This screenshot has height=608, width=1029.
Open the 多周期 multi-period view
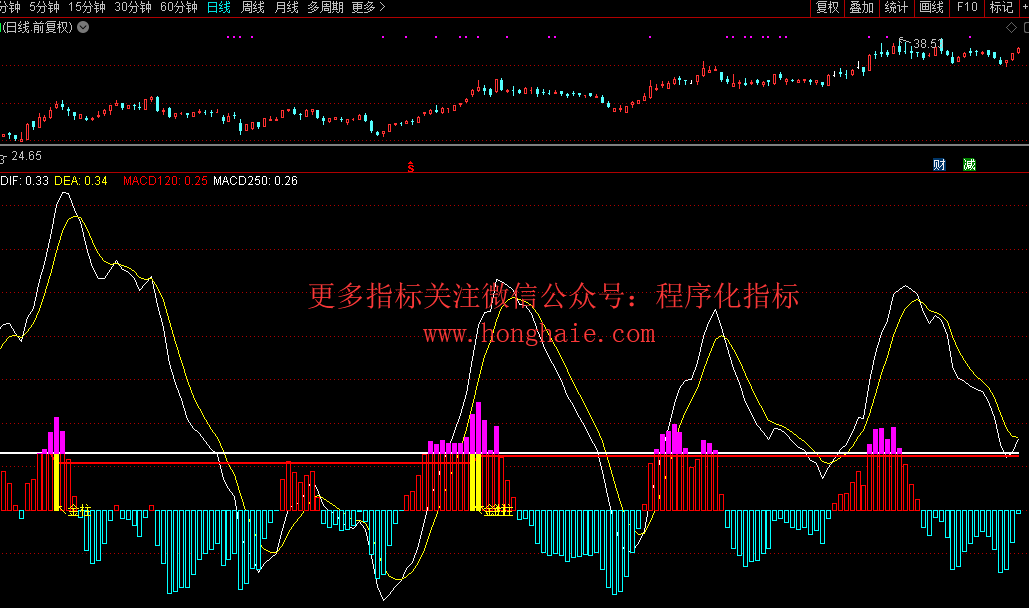(x=325, y=8)
